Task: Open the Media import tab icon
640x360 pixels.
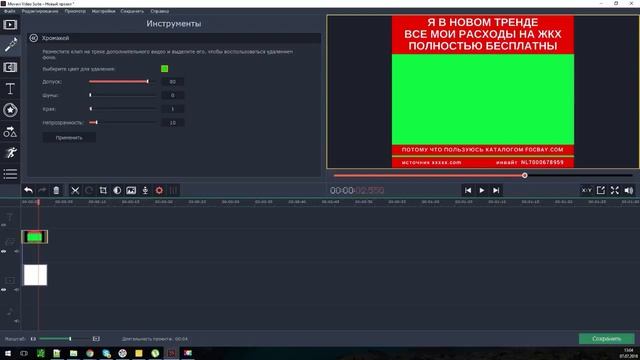Action: click(x=10, y=24)
